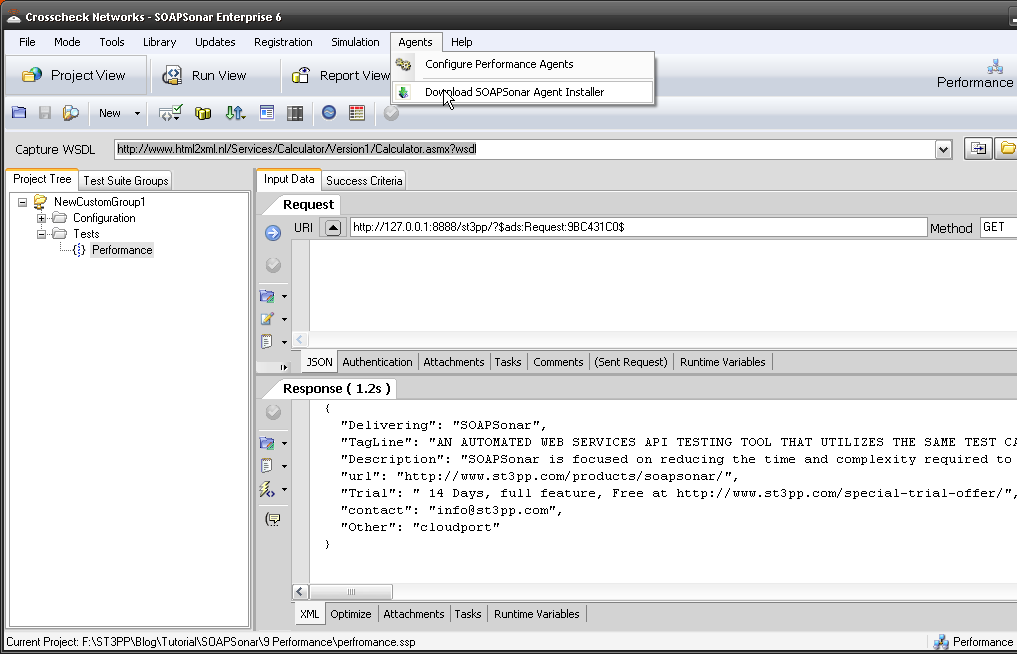Open the Capture WSDL URL dropdown
Viewport: 1017px width, 654px height.
[x=943, y=149]
